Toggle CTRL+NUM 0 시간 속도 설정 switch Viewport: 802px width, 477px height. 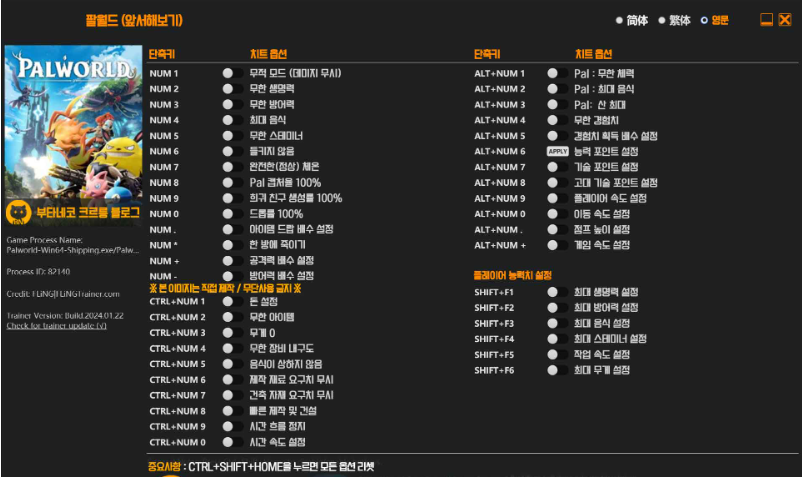pos(233,442)
